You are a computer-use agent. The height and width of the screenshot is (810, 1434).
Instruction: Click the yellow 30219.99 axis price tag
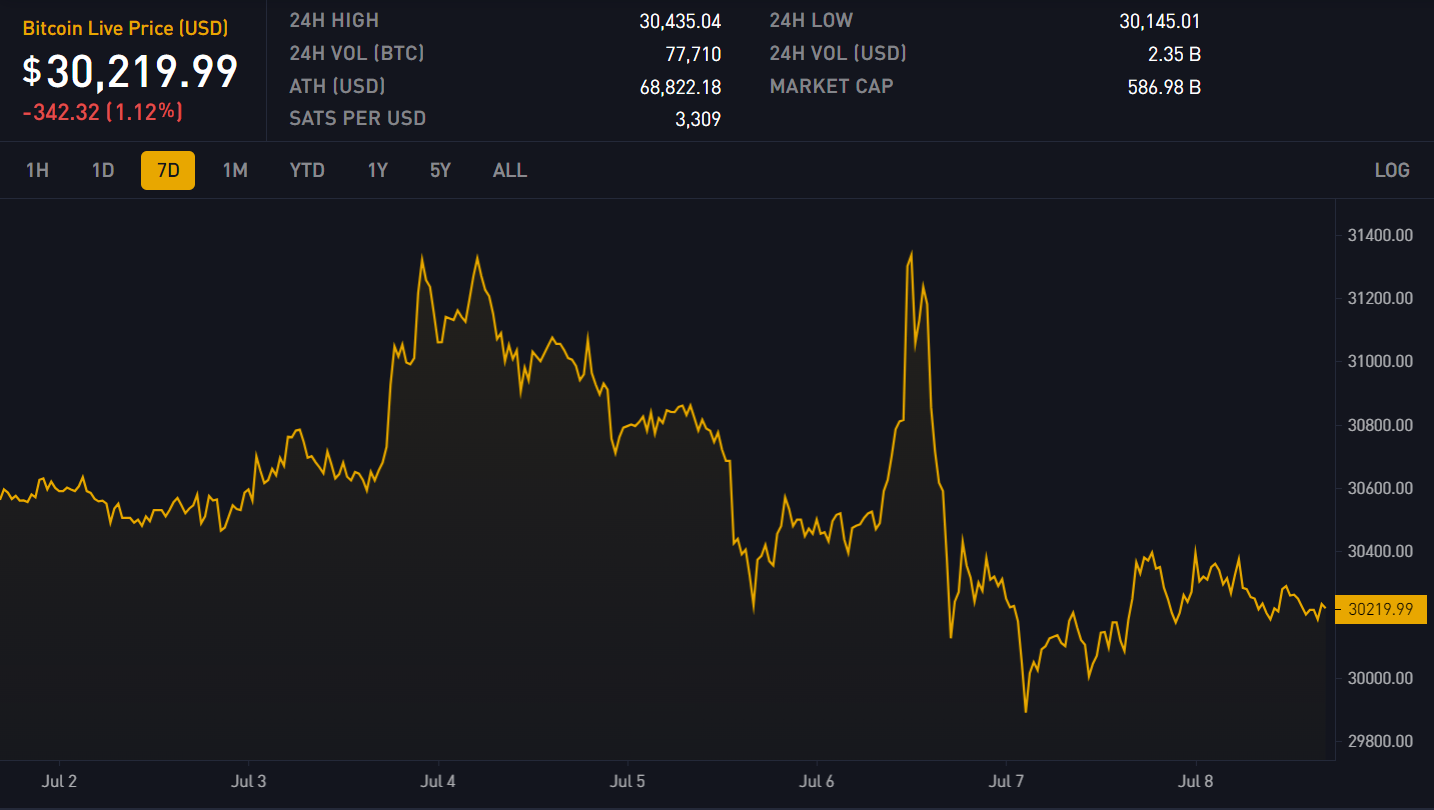(1380, 609)
